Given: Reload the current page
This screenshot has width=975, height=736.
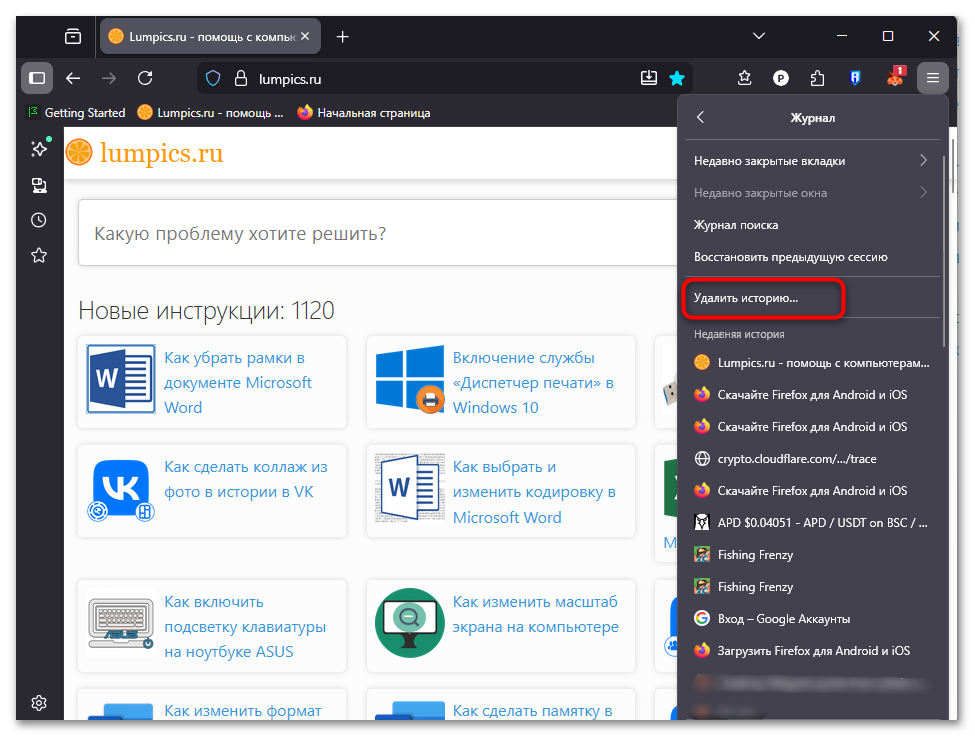Looking at the screenshot, I should [x=145, y=78].
